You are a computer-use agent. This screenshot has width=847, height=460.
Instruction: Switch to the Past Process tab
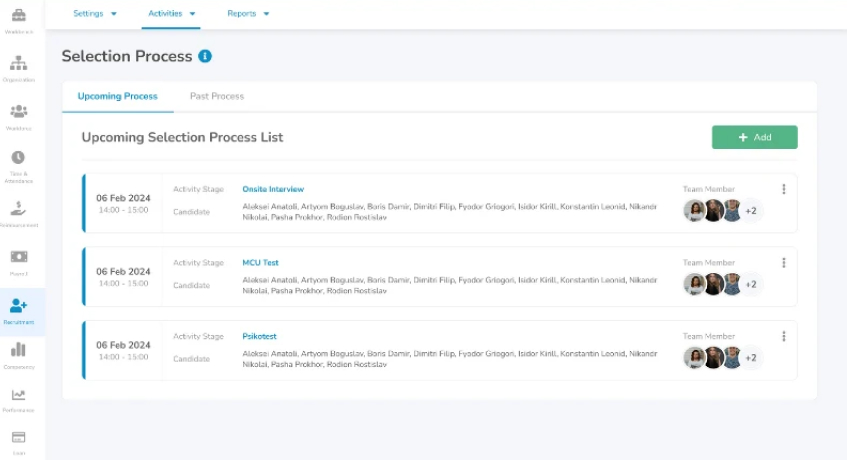tap(217, 96)
